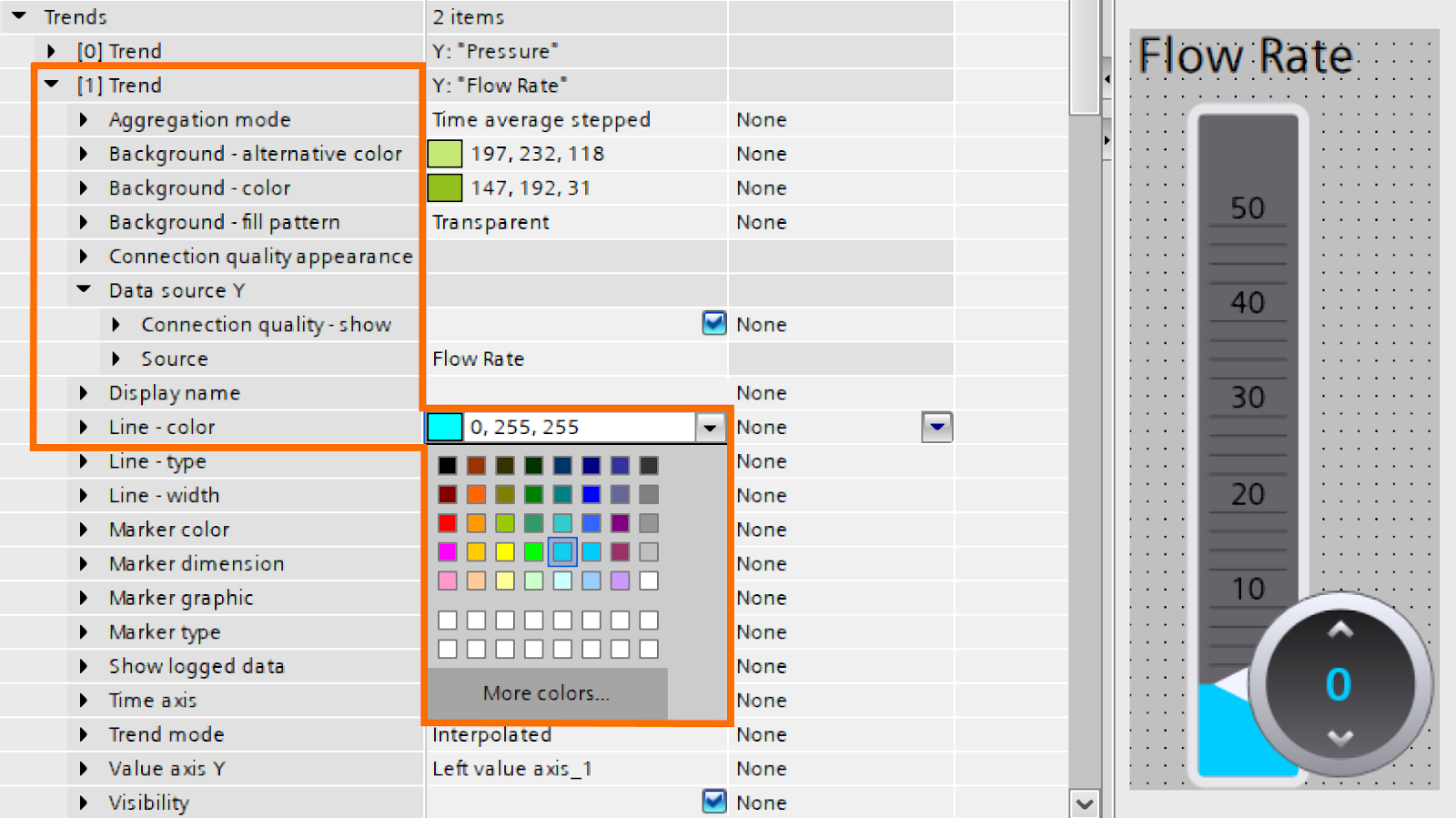
Task: Select the Flow Rate source value
Action: pyautogui.click(x=479, y=359)
